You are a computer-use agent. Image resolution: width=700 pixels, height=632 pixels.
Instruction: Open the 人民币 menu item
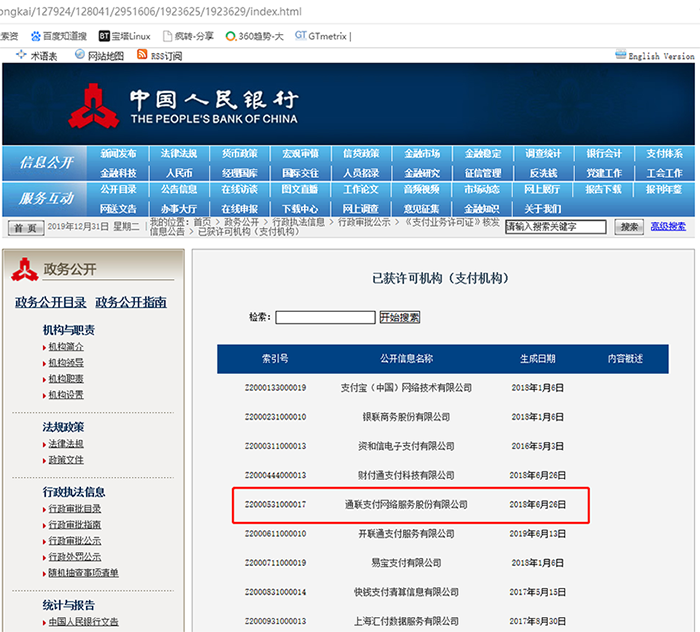(x=179, y=173)
